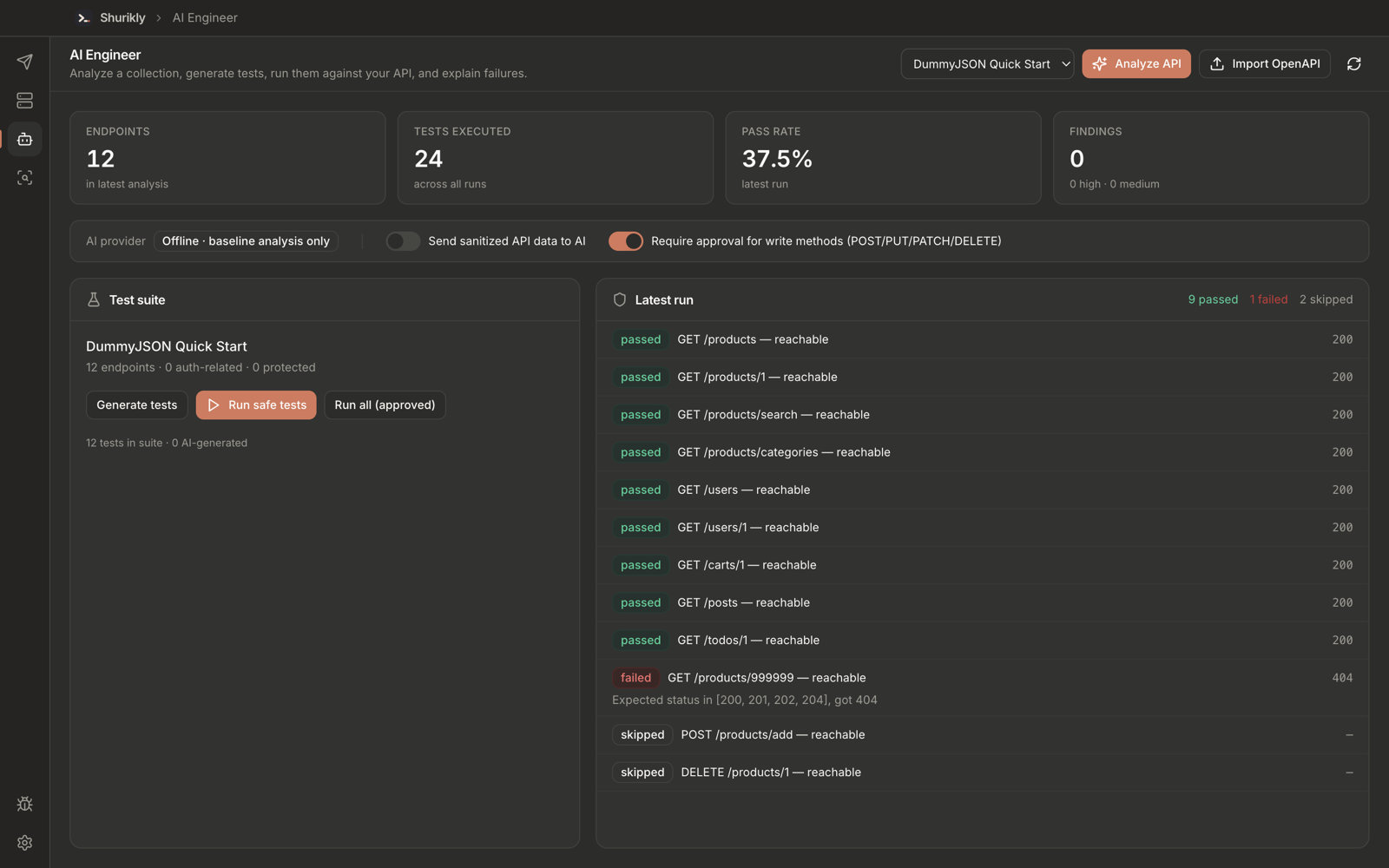
Task: Click the 9 passed summary text
Action: tap(1213, 299)
